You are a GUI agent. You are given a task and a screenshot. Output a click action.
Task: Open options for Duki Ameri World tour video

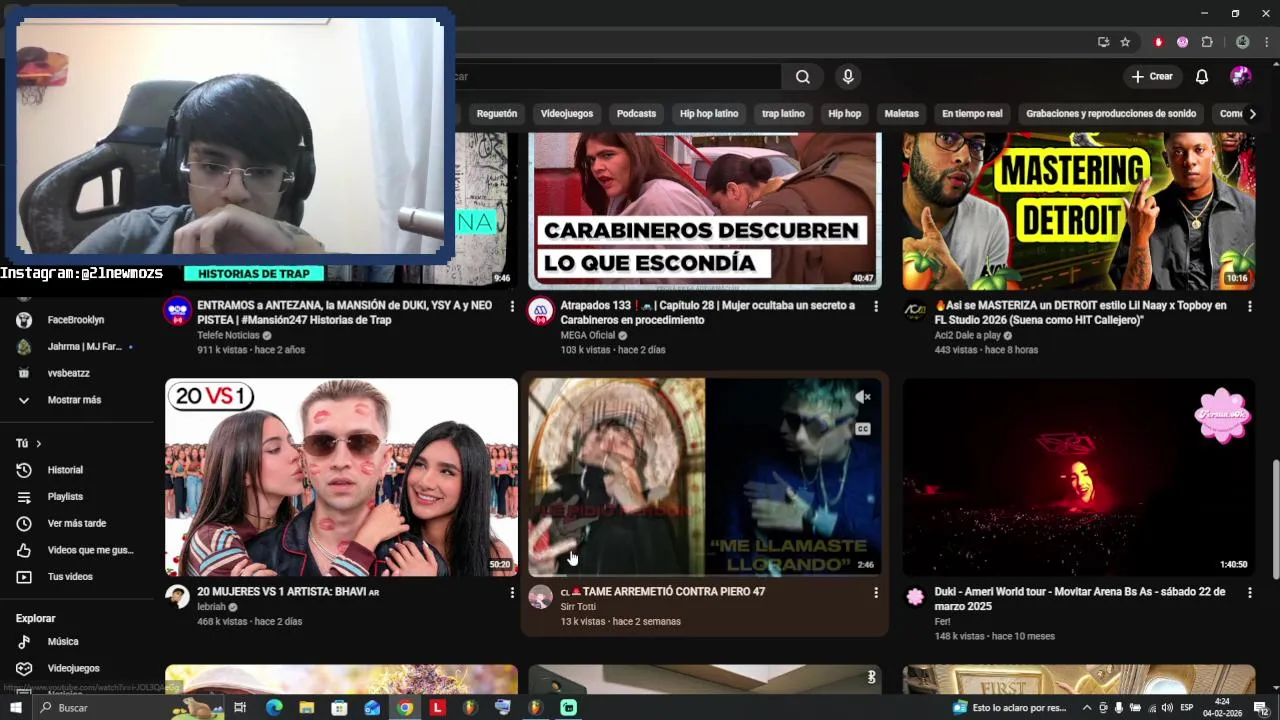tap(1249, 592)
